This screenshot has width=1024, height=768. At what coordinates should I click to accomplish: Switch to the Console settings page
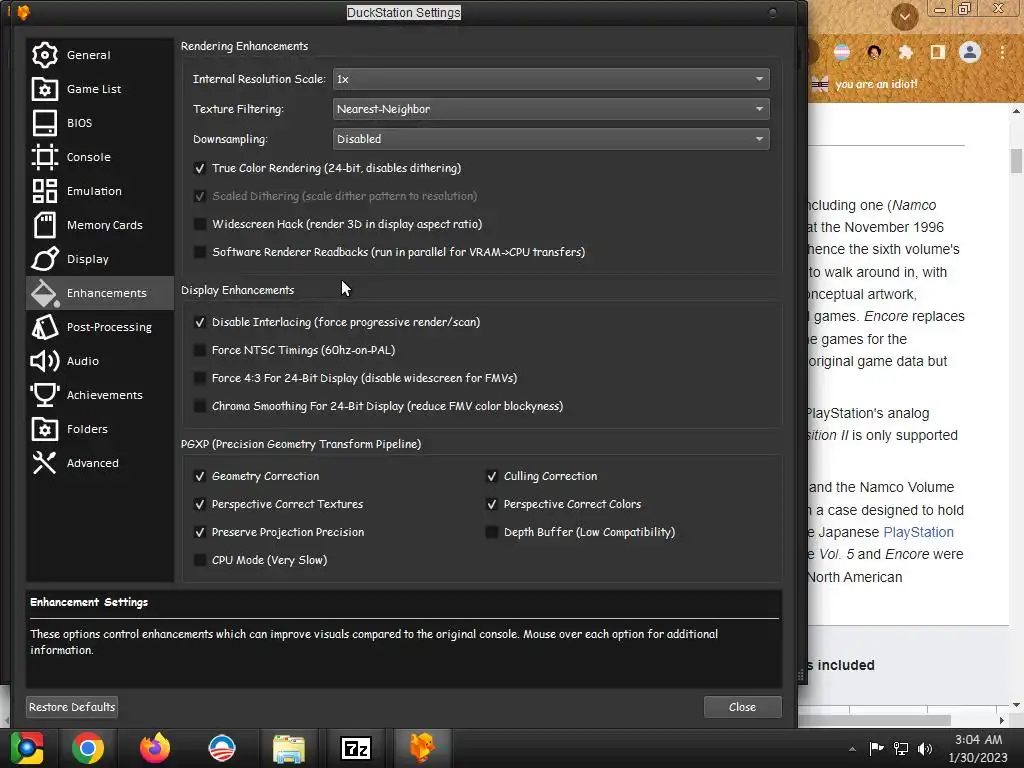[100, 157]
